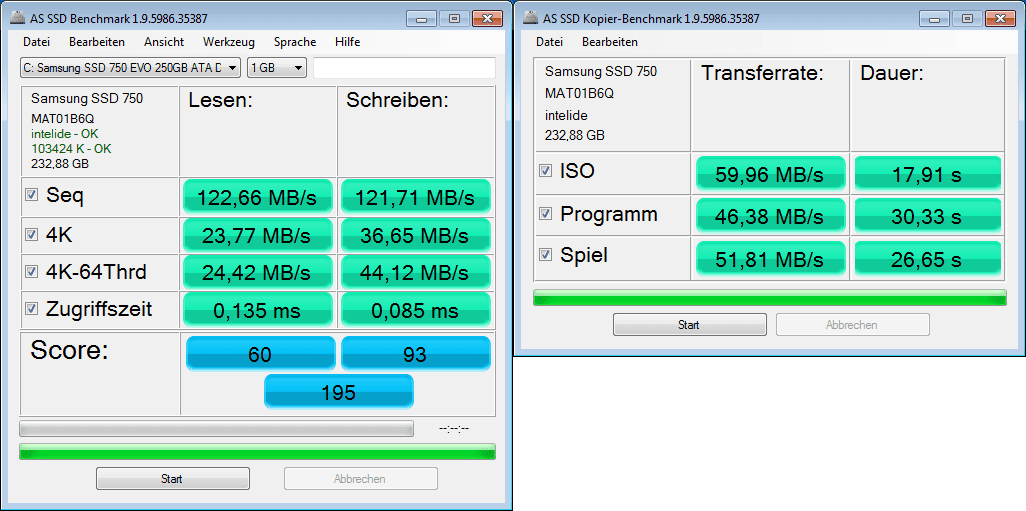
Task: Click the --:--:-- elapsed time display
Action: [x=454, y=429]
